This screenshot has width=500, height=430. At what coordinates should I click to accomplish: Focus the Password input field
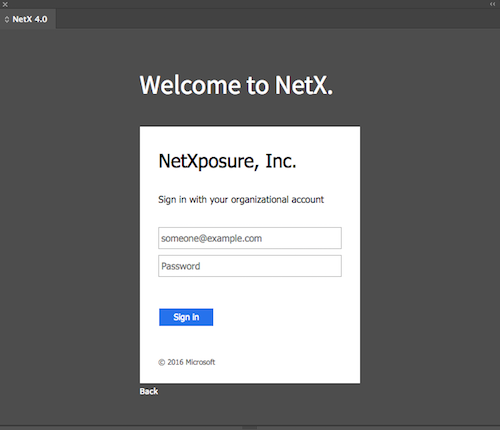(x=250, y=266)
